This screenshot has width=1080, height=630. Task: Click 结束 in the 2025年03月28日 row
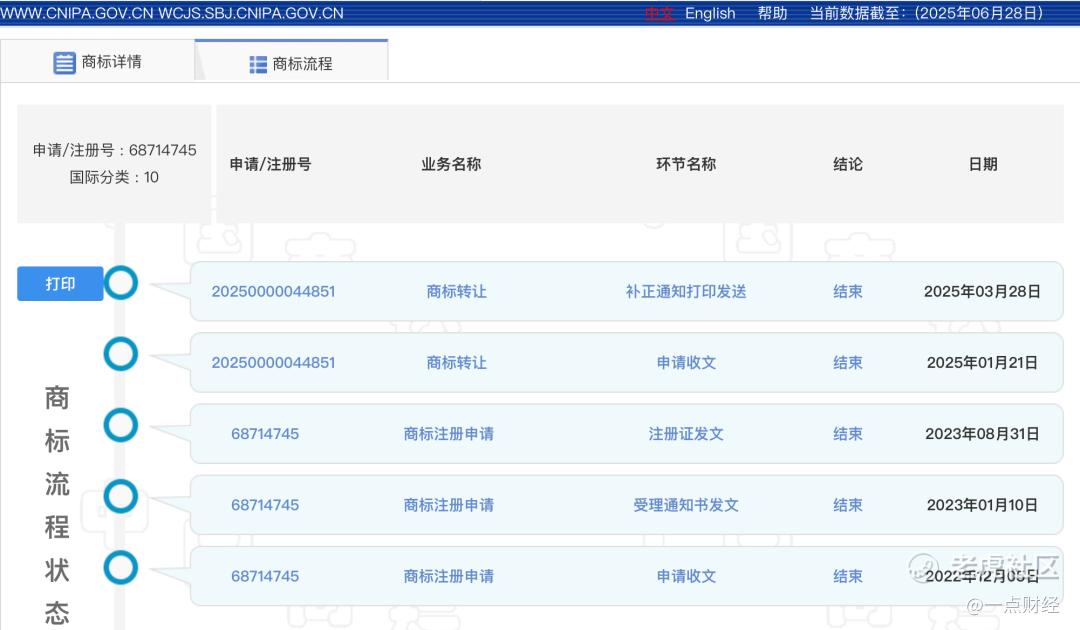pyautogui.click(x=848, y=291)
